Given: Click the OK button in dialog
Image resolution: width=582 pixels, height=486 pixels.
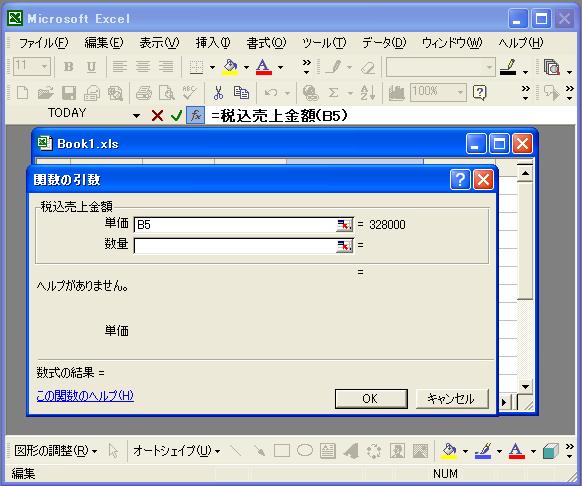Looking at the screenshot, I should point(371,399).
